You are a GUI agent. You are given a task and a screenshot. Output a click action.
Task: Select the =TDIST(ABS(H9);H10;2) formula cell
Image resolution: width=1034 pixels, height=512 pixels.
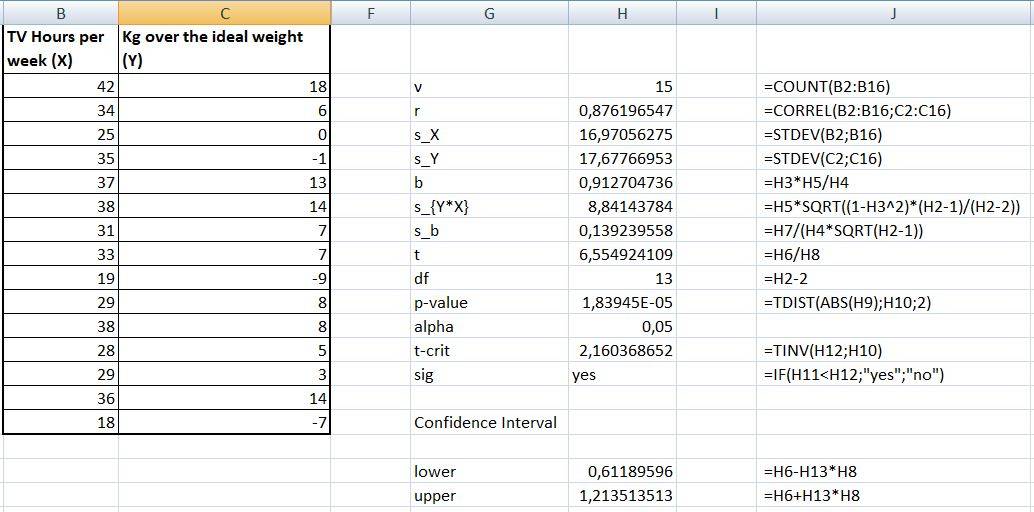point(894,303)
